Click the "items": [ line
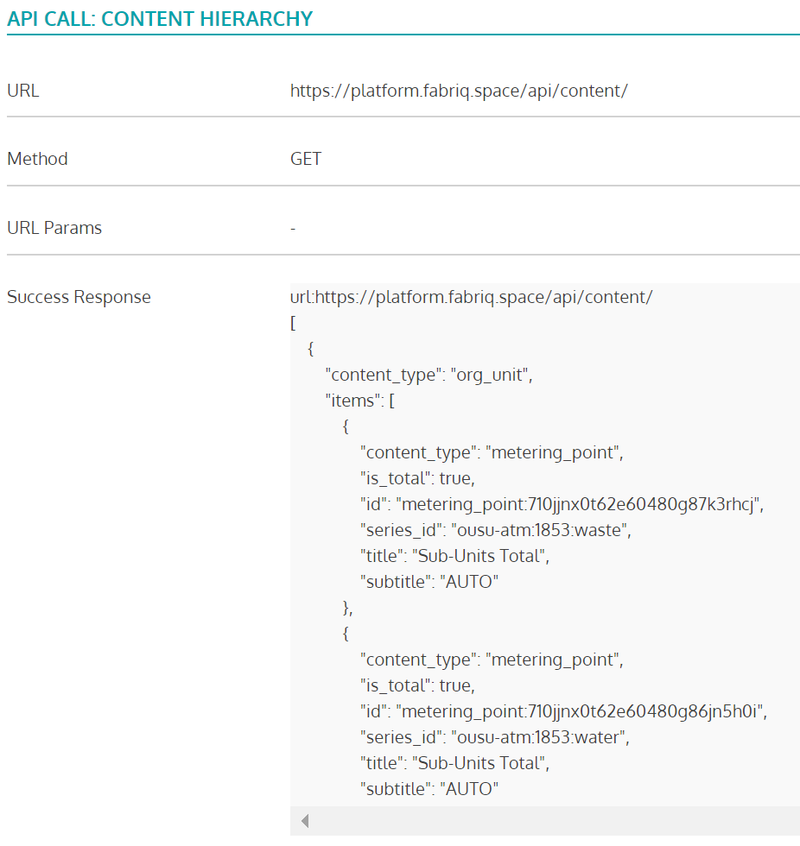Screen dimensions: 800x846 point(360,400)
